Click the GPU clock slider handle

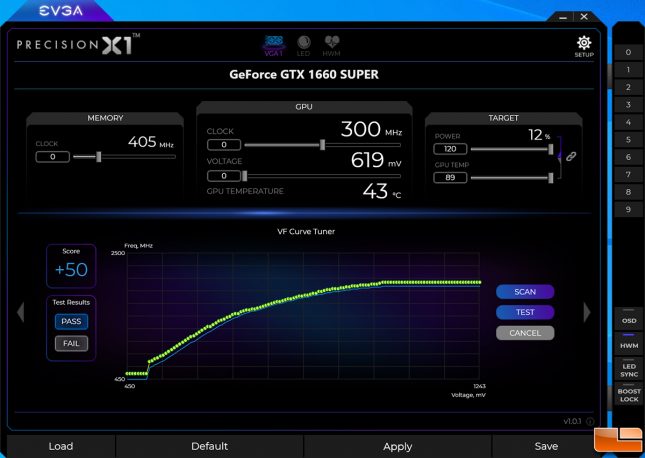tap(322, 145)
